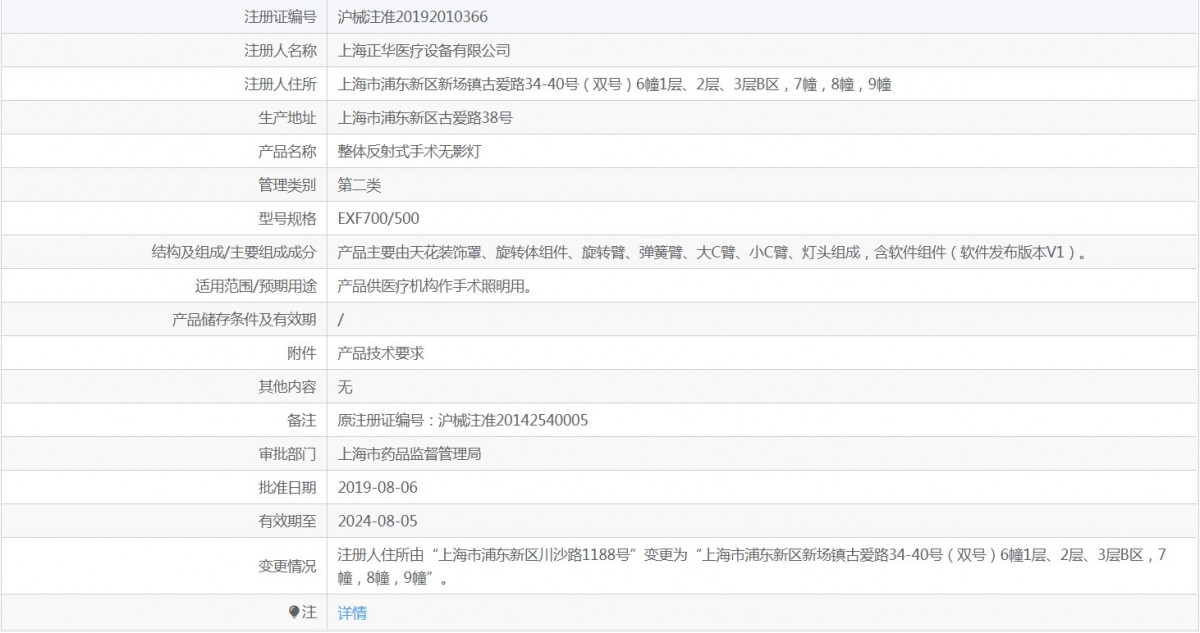Select remark 原注册证编号:沪械注准20142540005
The height and width of the screenshot is (633, 1200).
[463, 421]
